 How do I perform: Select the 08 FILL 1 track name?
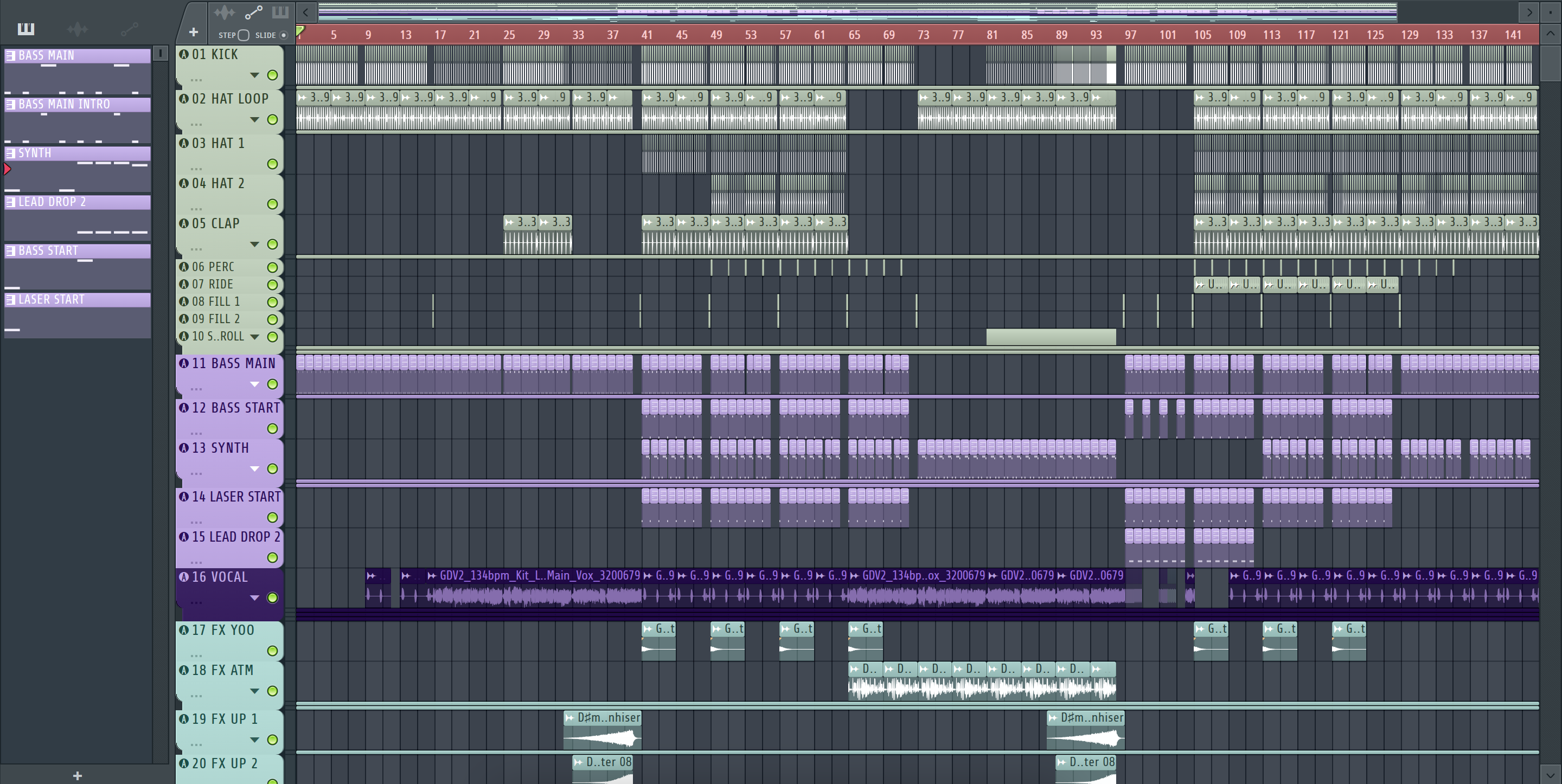tap(216, 301)
